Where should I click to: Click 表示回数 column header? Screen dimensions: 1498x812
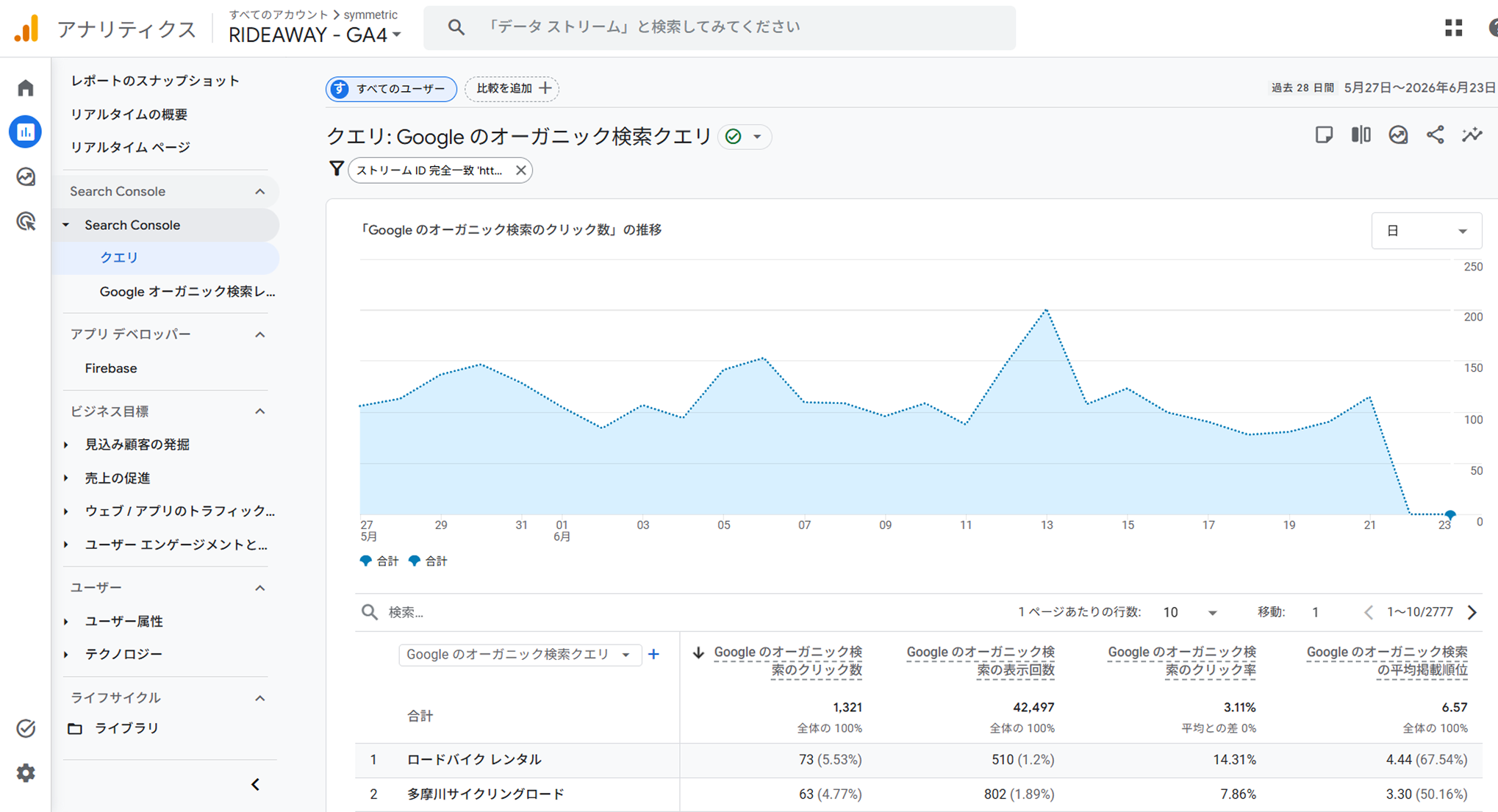[x=980, y=661]
